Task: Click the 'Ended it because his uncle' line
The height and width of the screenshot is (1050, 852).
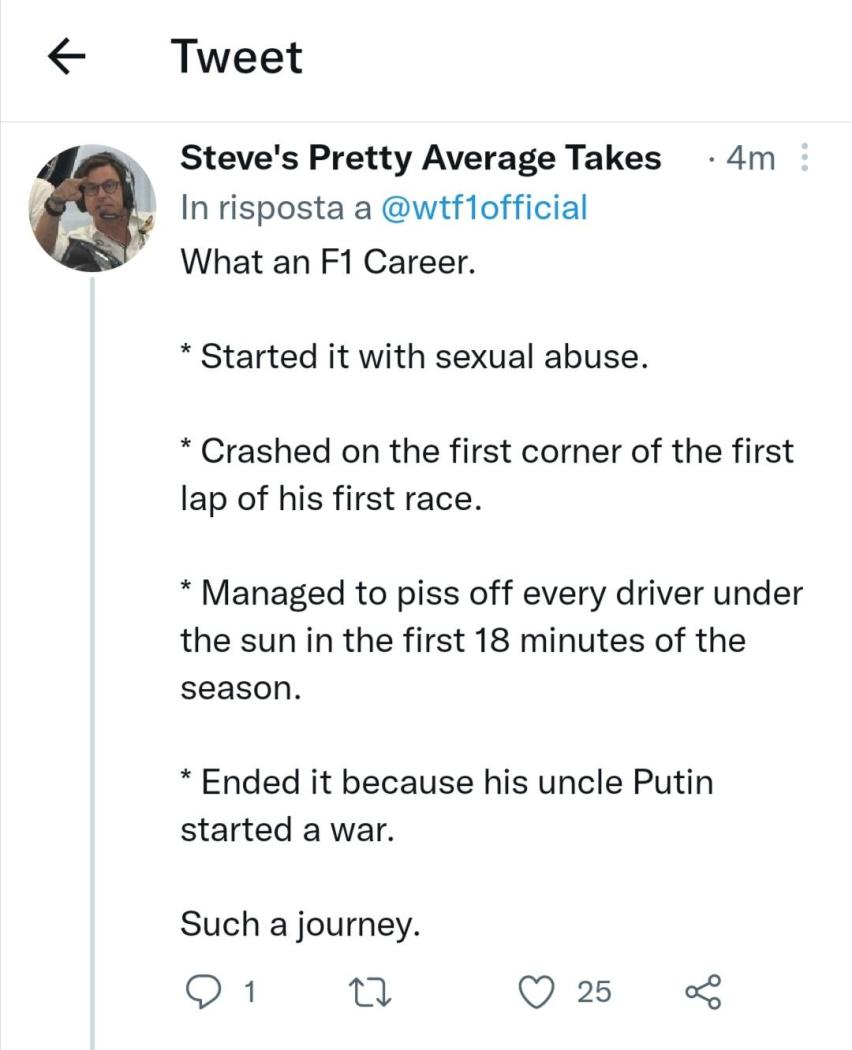Action: 447,781
